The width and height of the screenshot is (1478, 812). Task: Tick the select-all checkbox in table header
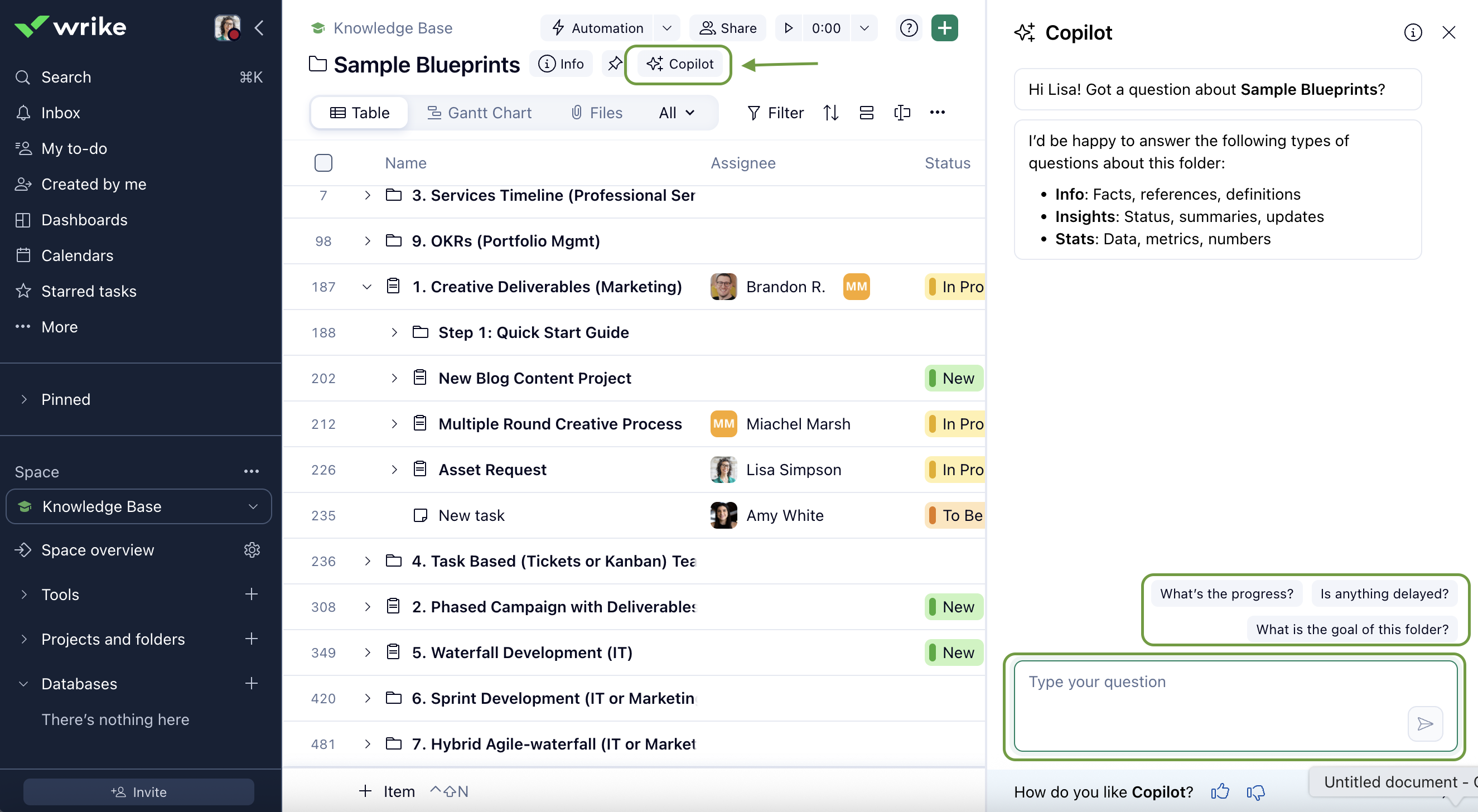click(x=323, y=163)
